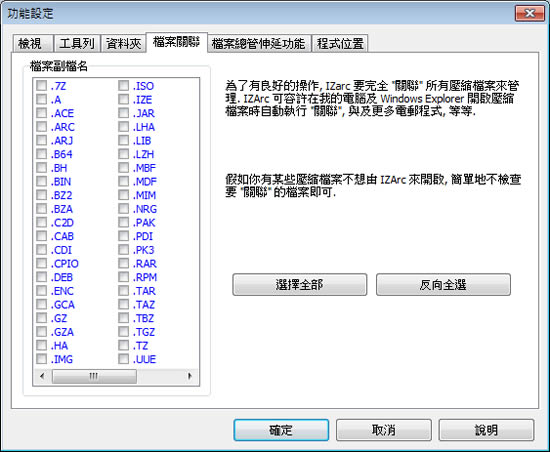Open the 檔案總管伸延功能 tab

(259, 43)
